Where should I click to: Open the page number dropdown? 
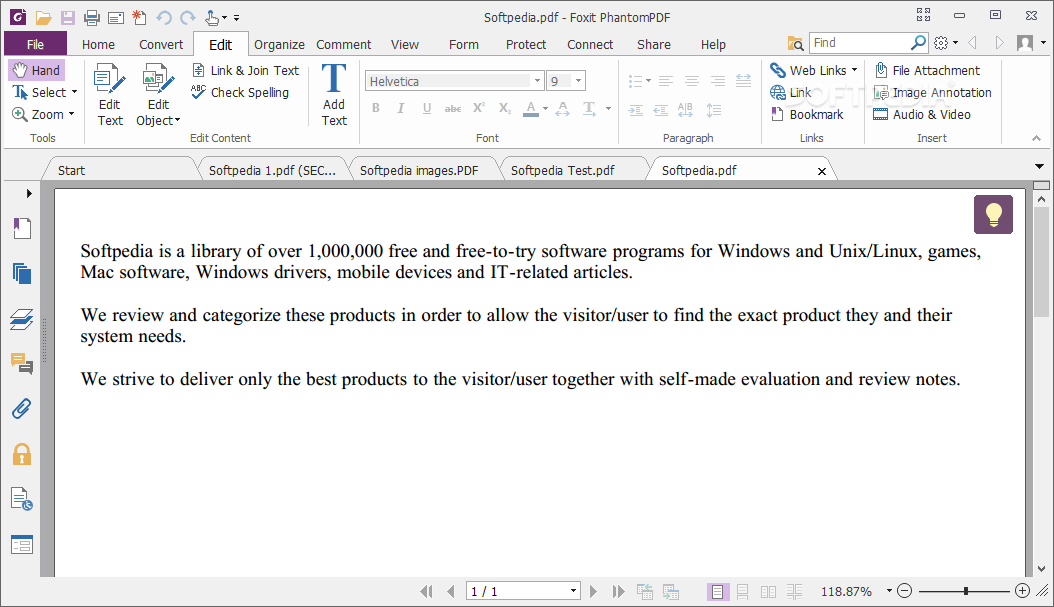[573, 592]
